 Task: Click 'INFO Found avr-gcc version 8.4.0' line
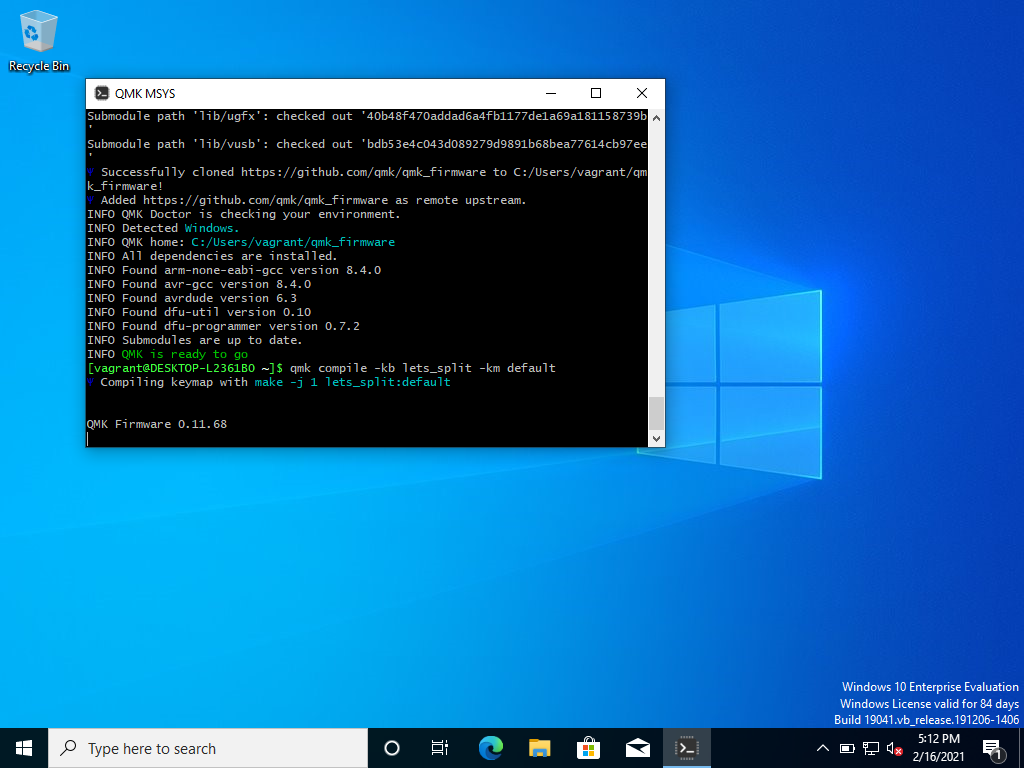199,284
